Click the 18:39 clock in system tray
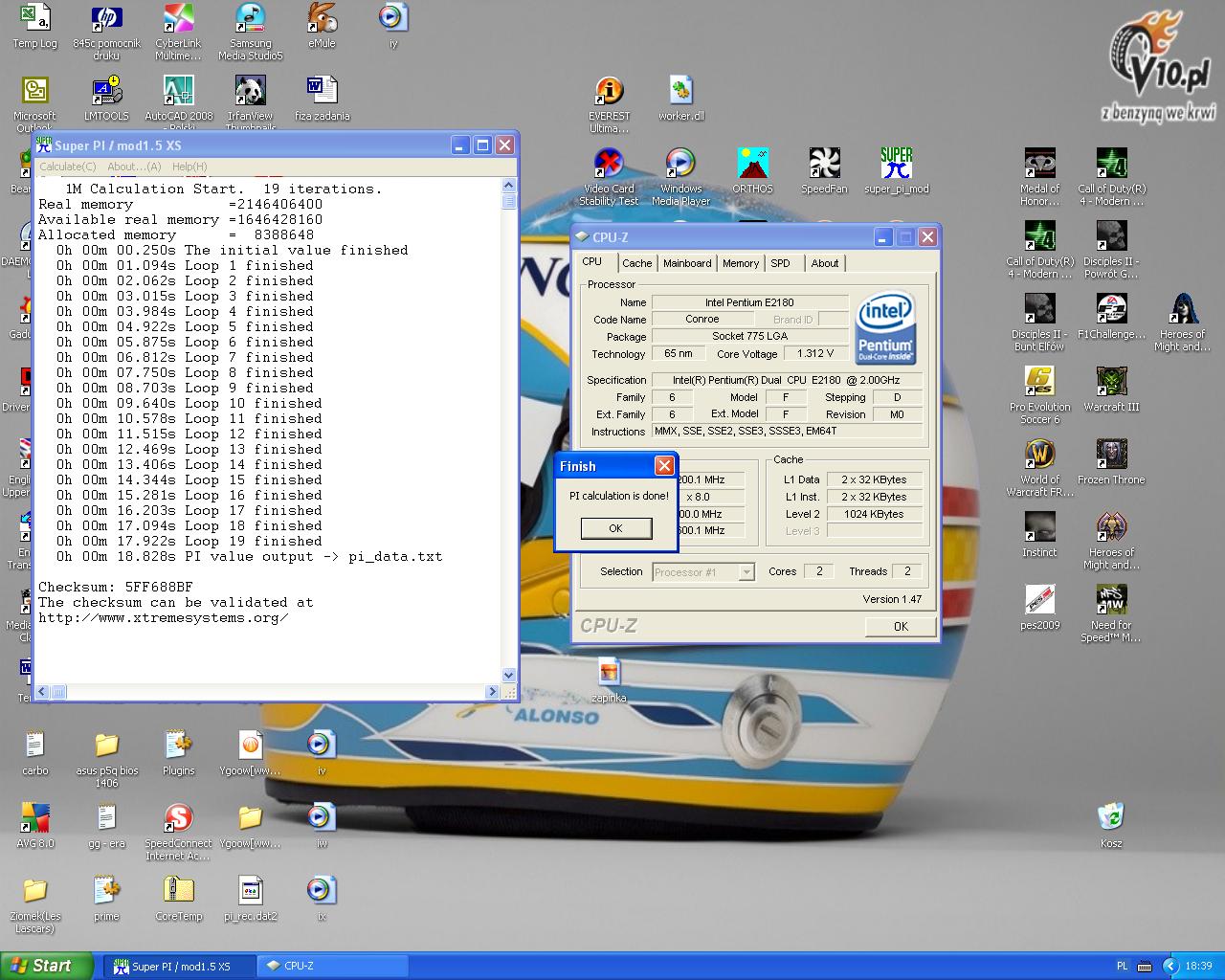 [1198, 967]
